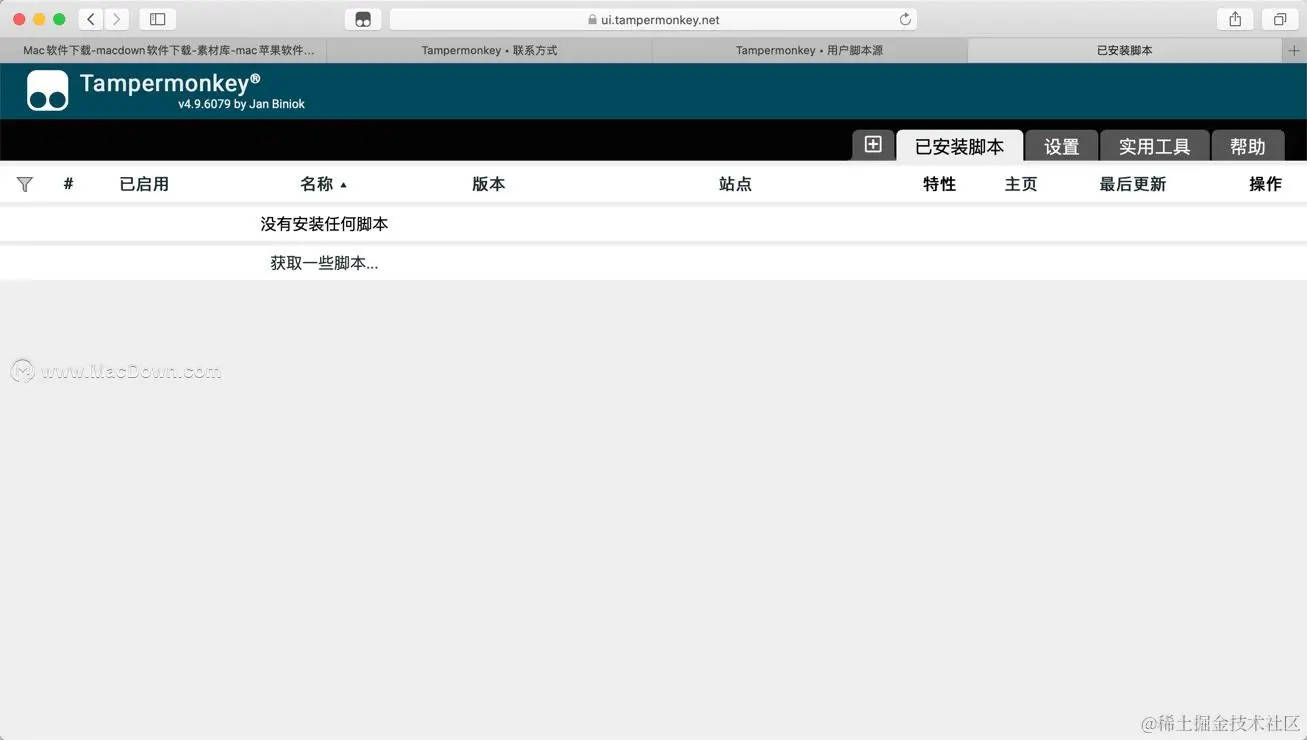Toggle the Safari sidebar icon
1307x740 pixels.
point(157,18)
